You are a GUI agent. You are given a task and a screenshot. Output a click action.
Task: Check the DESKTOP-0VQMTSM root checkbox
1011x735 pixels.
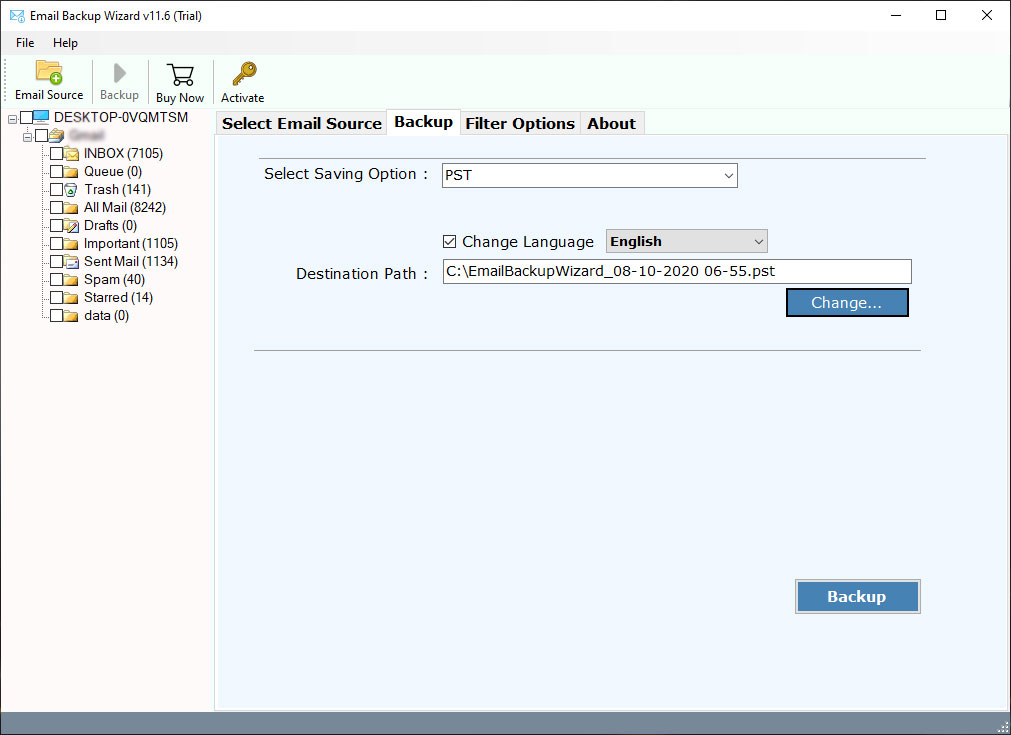26,117
